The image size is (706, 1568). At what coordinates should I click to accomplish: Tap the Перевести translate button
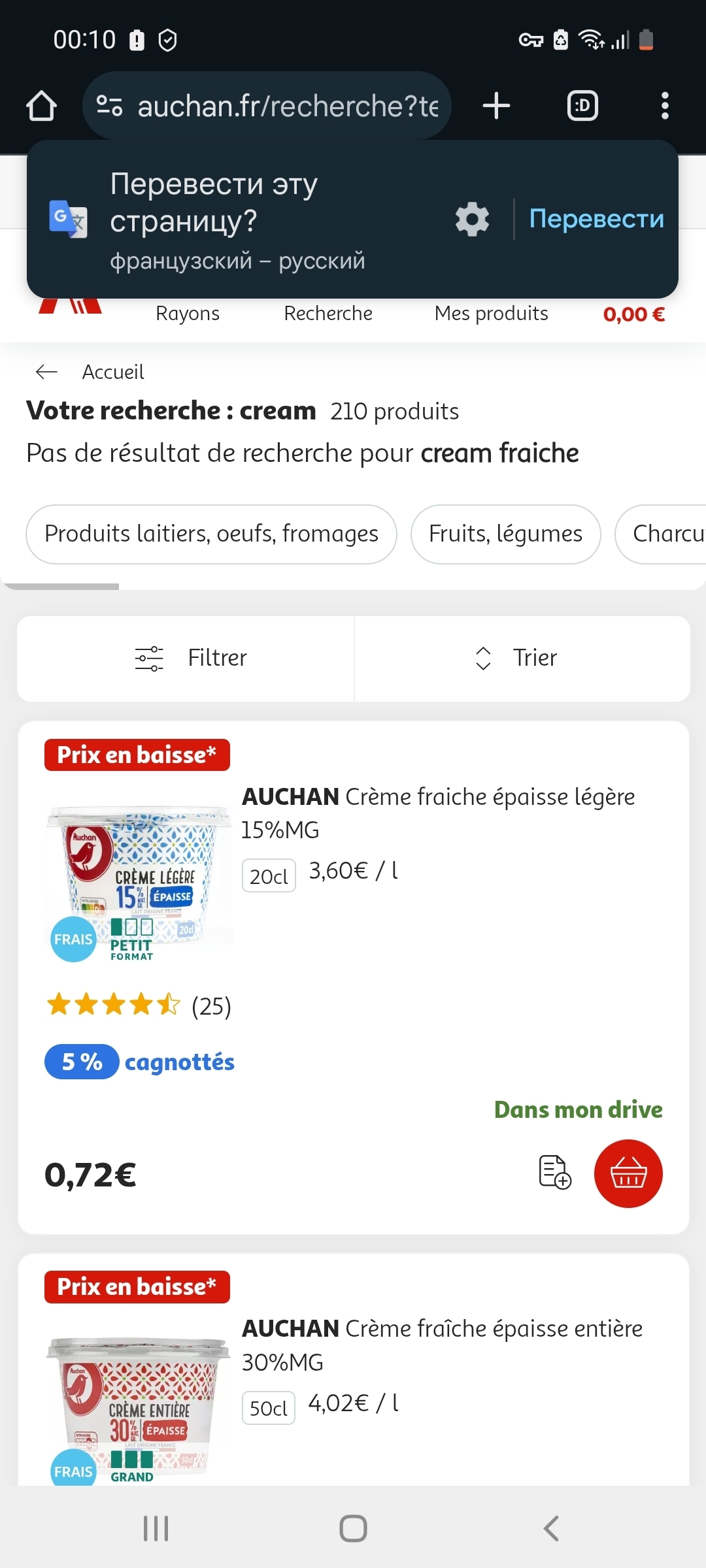pyautogui.click(x=596, y=219)
